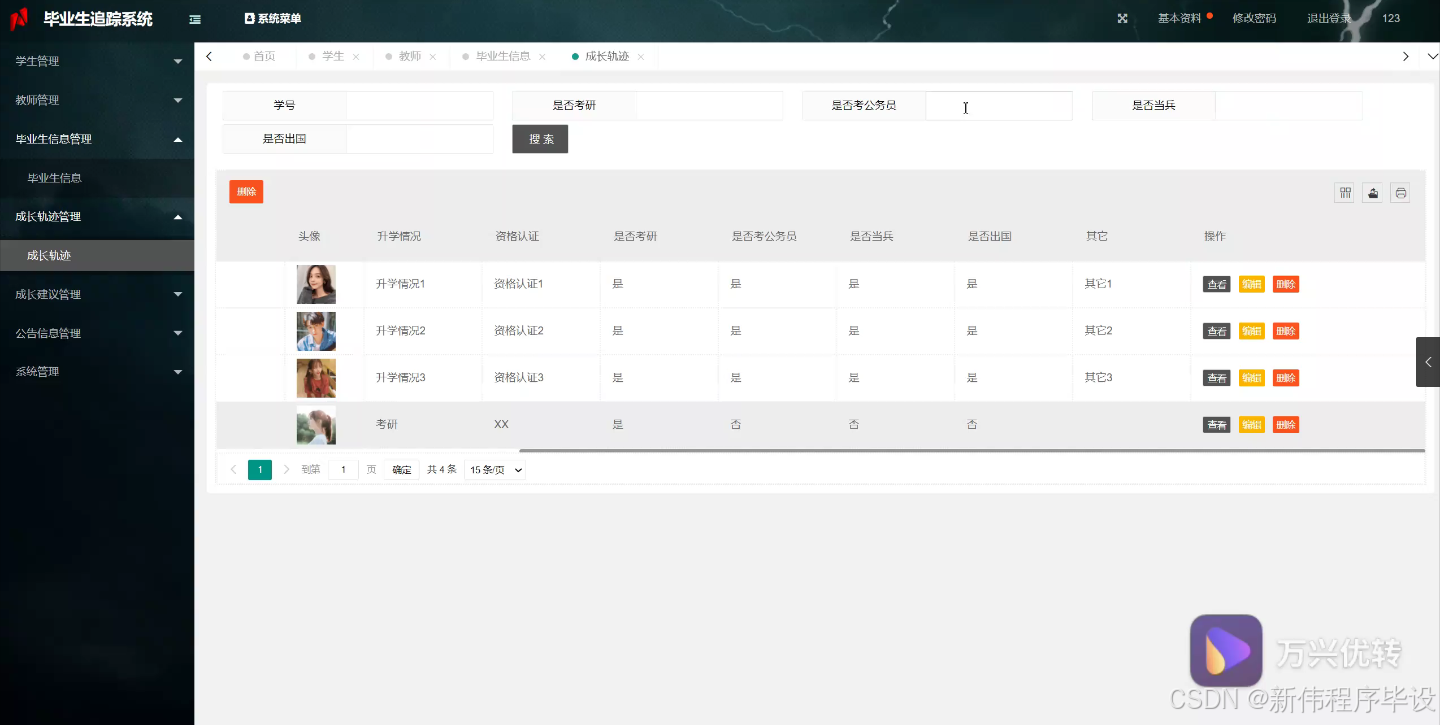Click the 学号 search input field
Image resolution: width=1440 pixels, height=725 pixels.
[x=420, y=106]
